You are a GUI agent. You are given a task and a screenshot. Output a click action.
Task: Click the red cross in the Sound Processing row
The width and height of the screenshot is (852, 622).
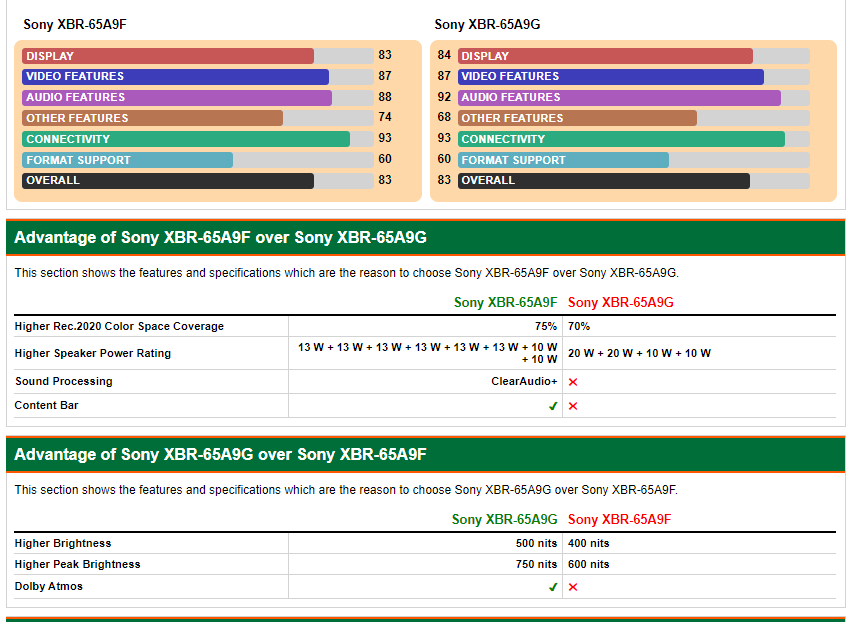click(x=573, y=382)
